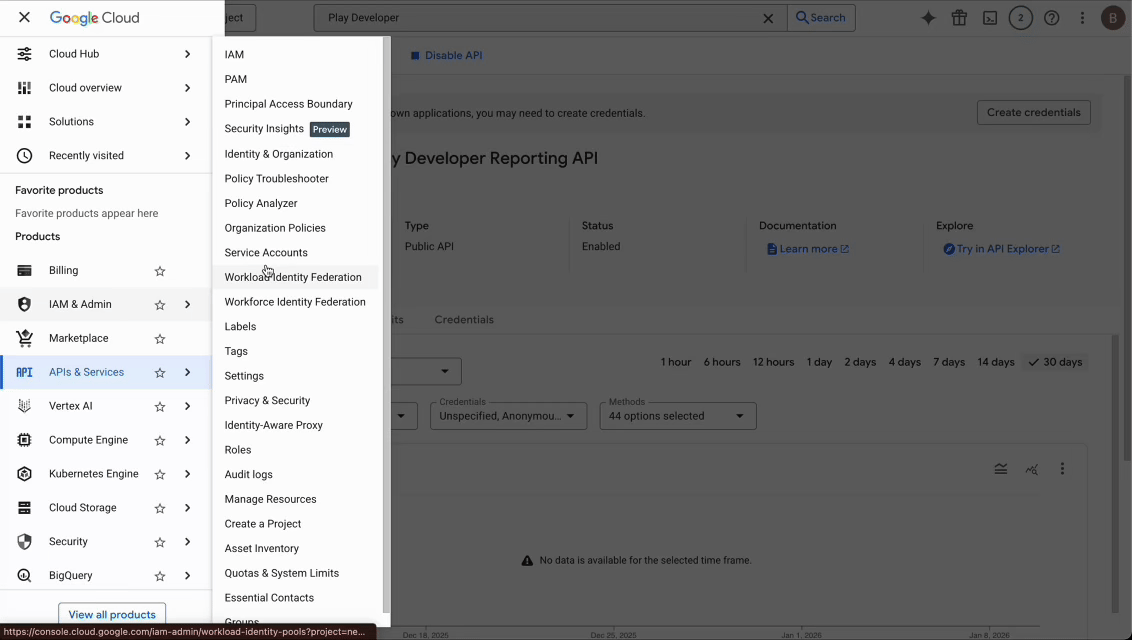The height and width of the screenshot is (640, 1132).
Task: Star Billing as a favorite product
Action: [159, 270]
